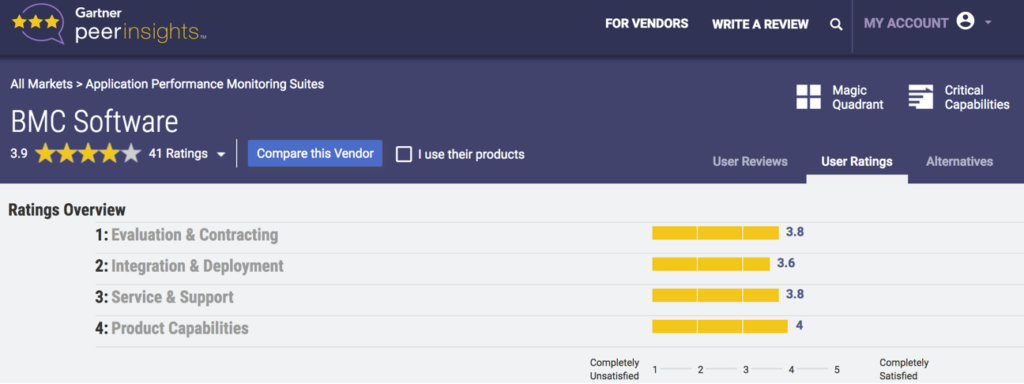Click the My Account profile avatar icon
This screenshot has width=1024, height=384.
pyautogui.click(x=965, y=22)
